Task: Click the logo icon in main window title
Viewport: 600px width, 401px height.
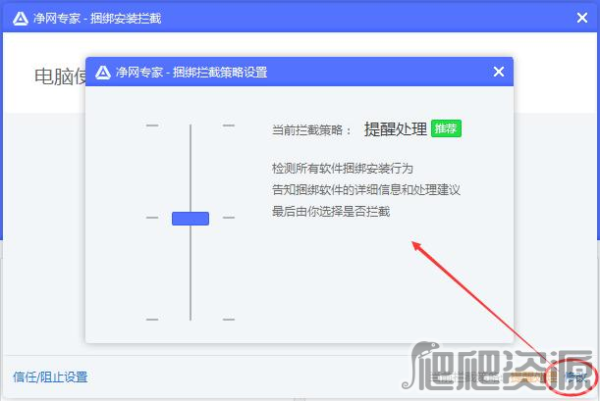Action: 20,18
